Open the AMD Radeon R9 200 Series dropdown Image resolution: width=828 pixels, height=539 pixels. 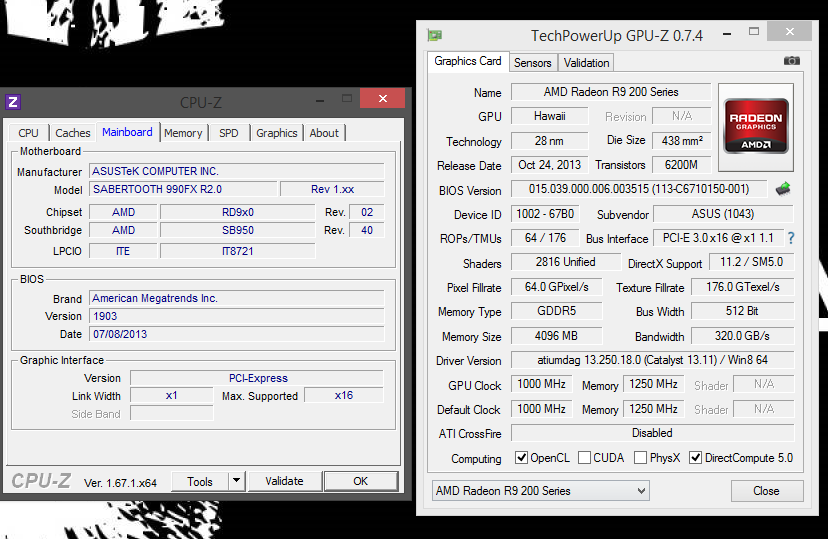540,491
